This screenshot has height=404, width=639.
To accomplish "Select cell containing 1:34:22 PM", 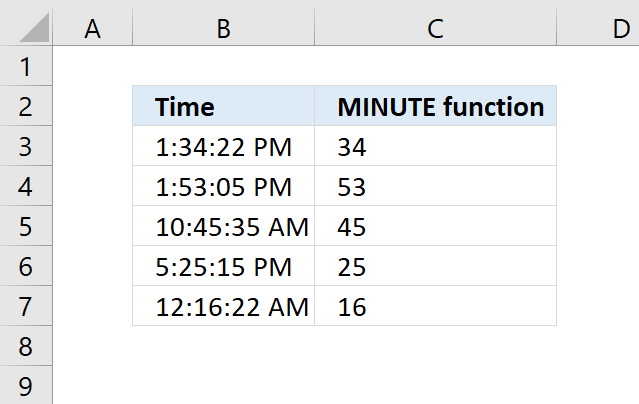I will (x=223, y=146).
